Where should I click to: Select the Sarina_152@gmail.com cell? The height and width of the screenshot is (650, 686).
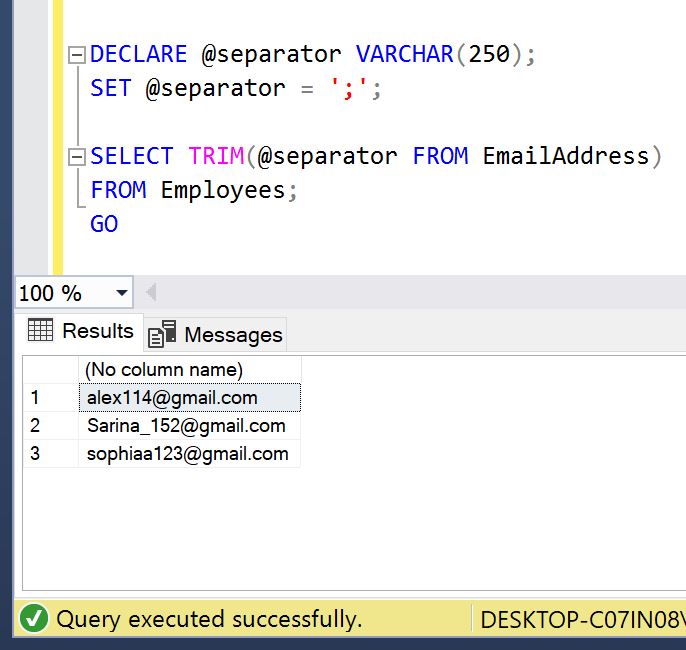click(189, 426)
